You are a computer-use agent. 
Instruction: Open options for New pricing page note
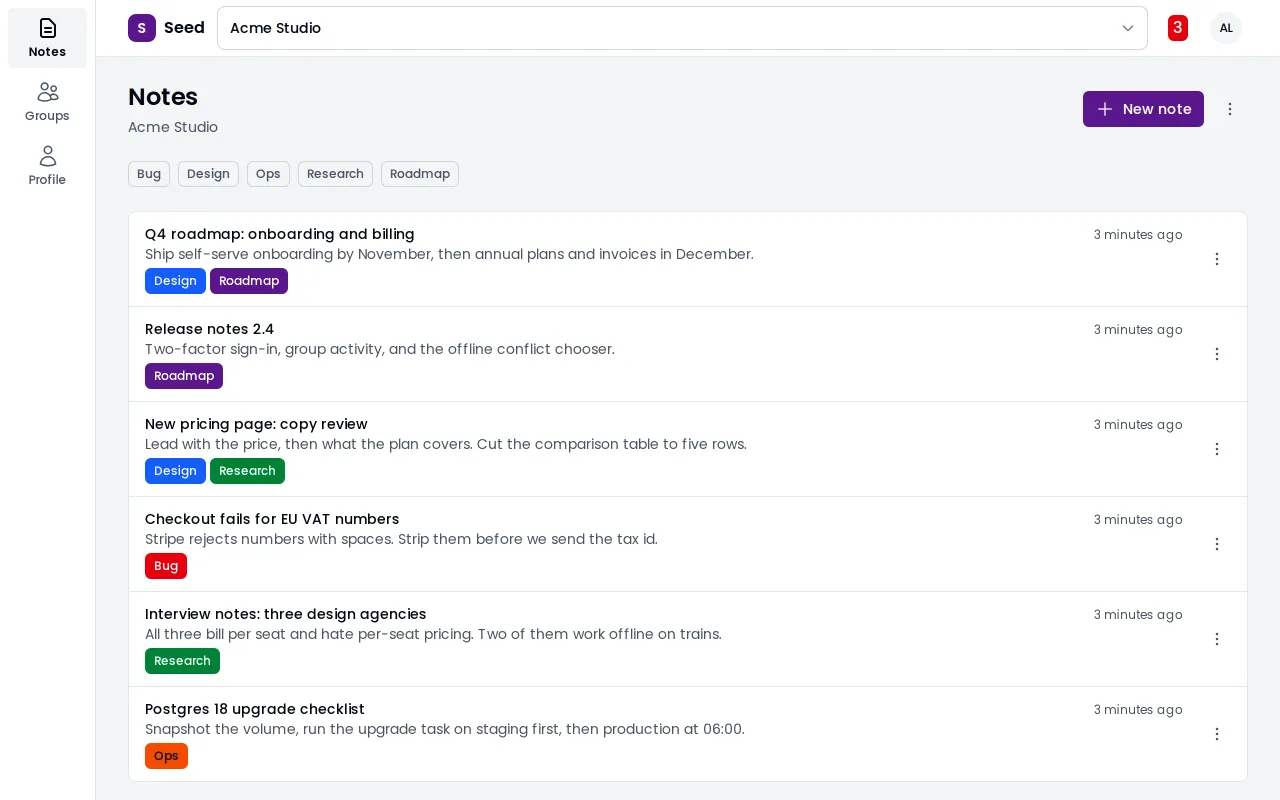coord(1217,449)
